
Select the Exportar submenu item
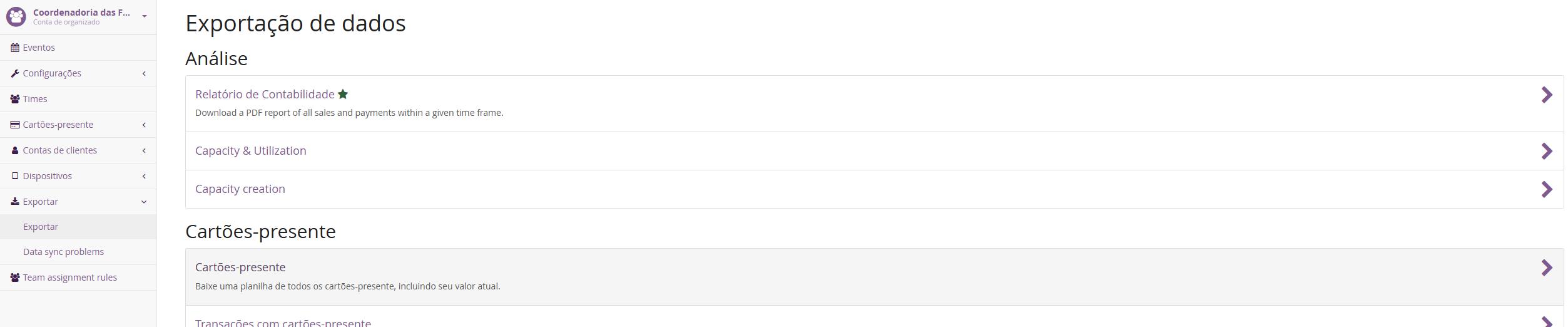click(41, 227)
